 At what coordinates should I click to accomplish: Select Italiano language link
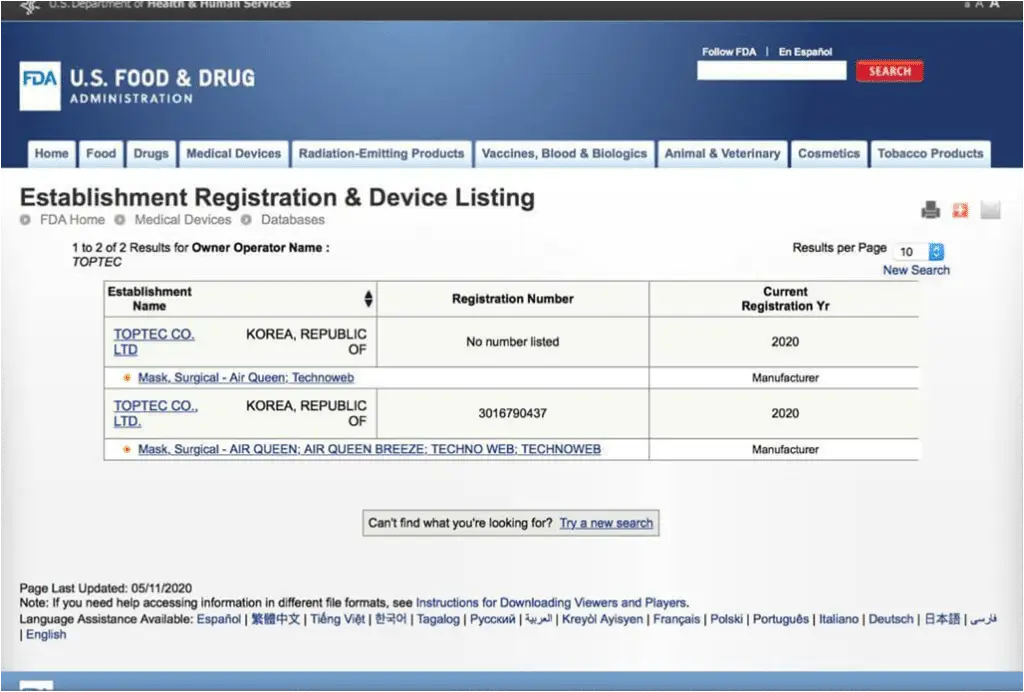tap(839, 619)
